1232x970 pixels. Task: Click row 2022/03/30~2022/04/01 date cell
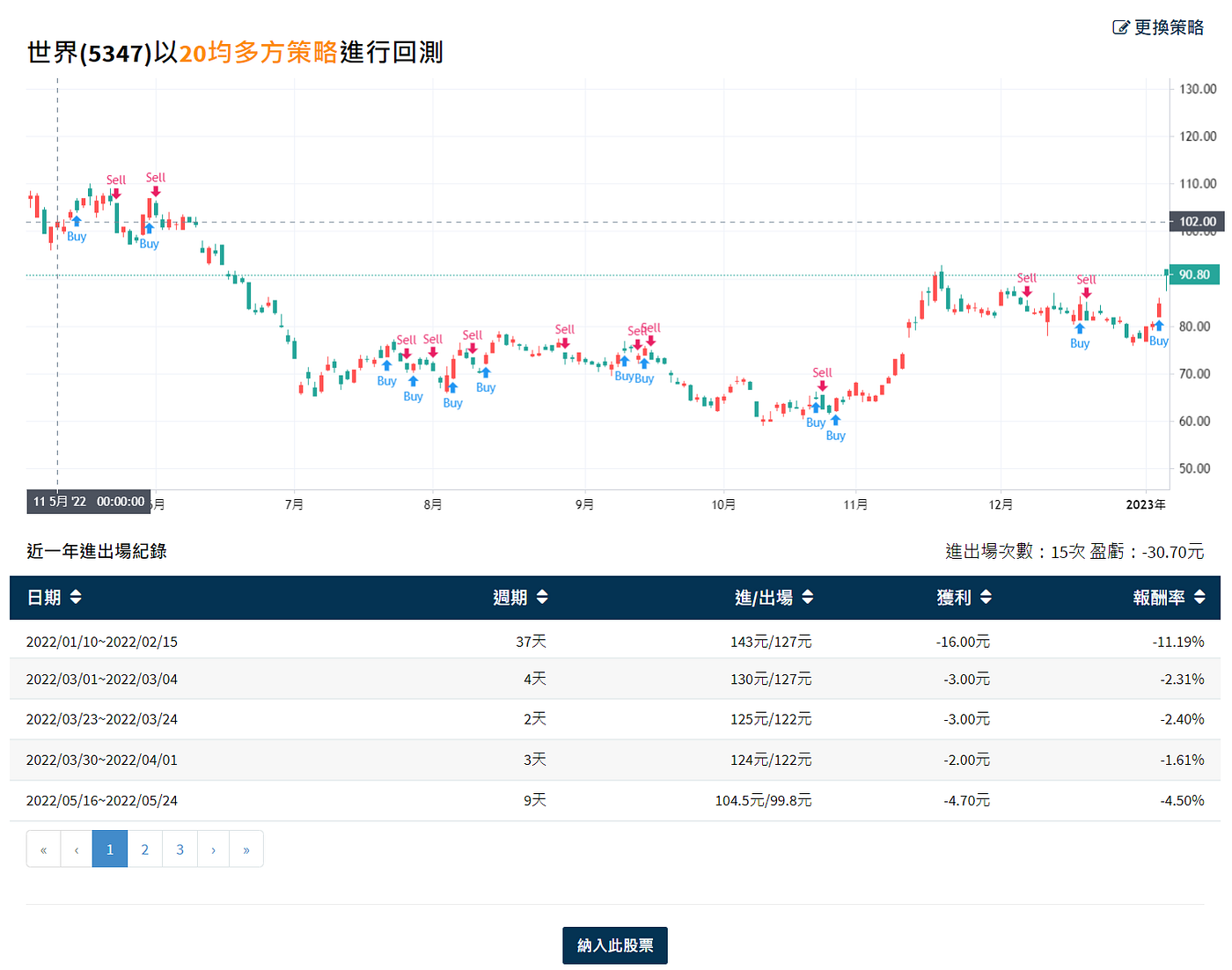point(102,760)
